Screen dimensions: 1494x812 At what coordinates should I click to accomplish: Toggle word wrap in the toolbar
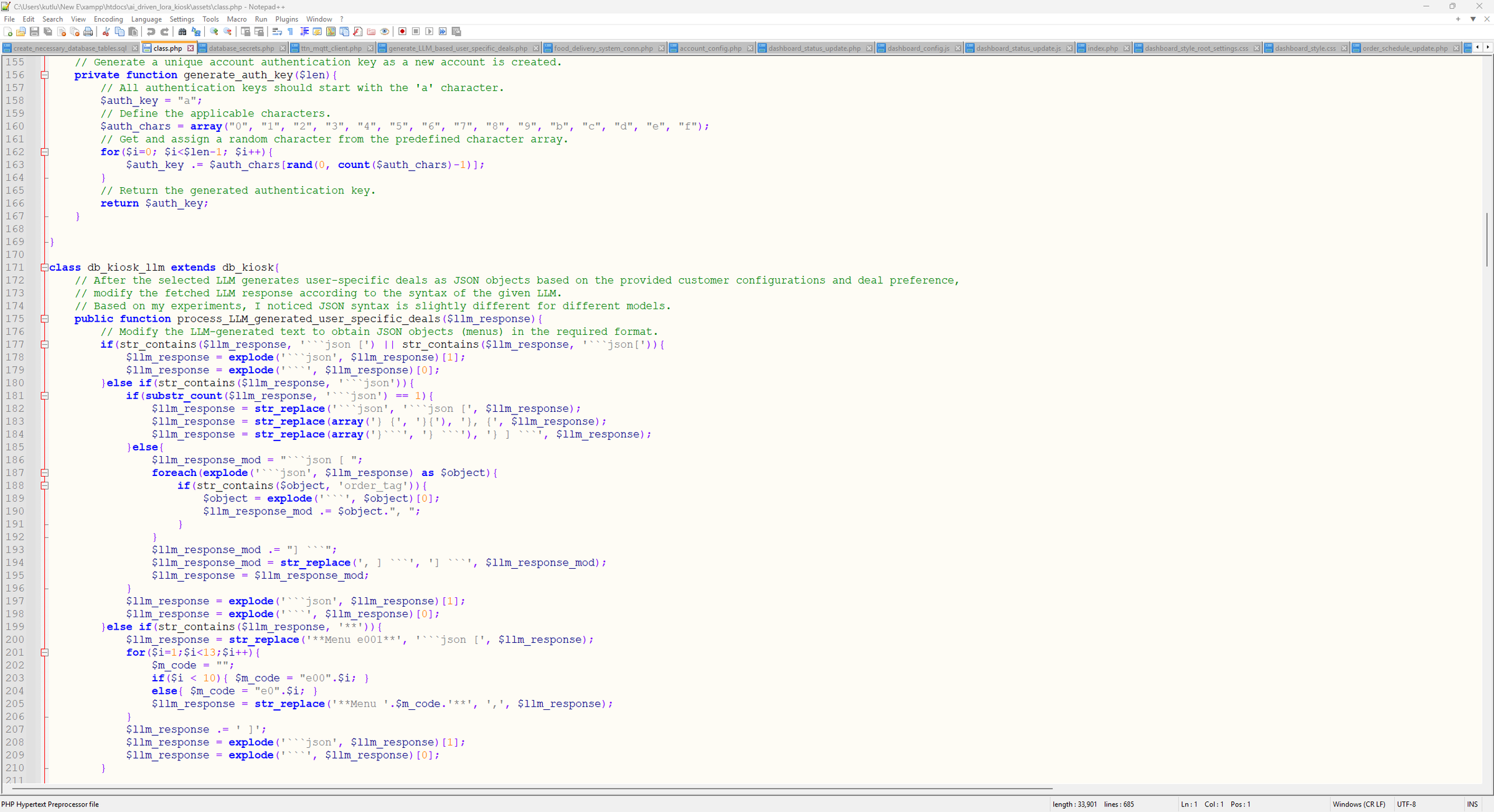[277, 32]
